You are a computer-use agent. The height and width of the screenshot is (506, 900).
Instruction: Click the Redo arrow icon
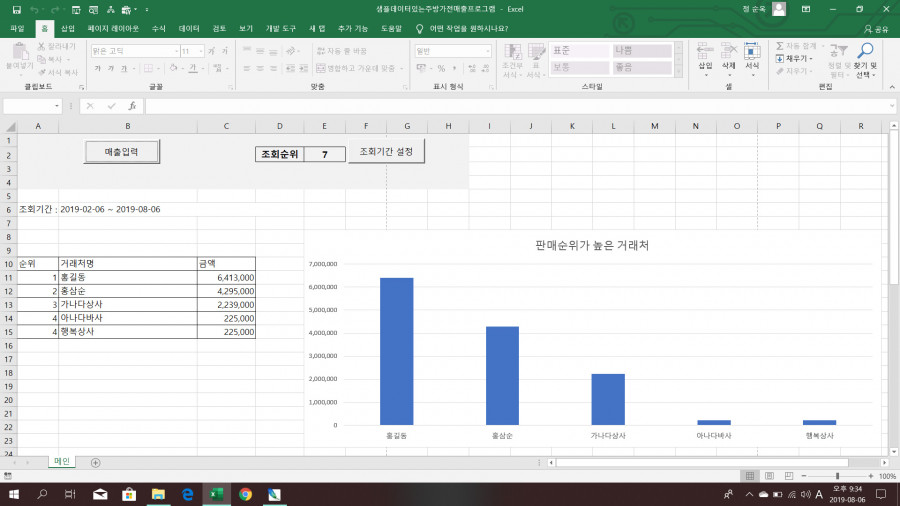[x=55, y=10]
